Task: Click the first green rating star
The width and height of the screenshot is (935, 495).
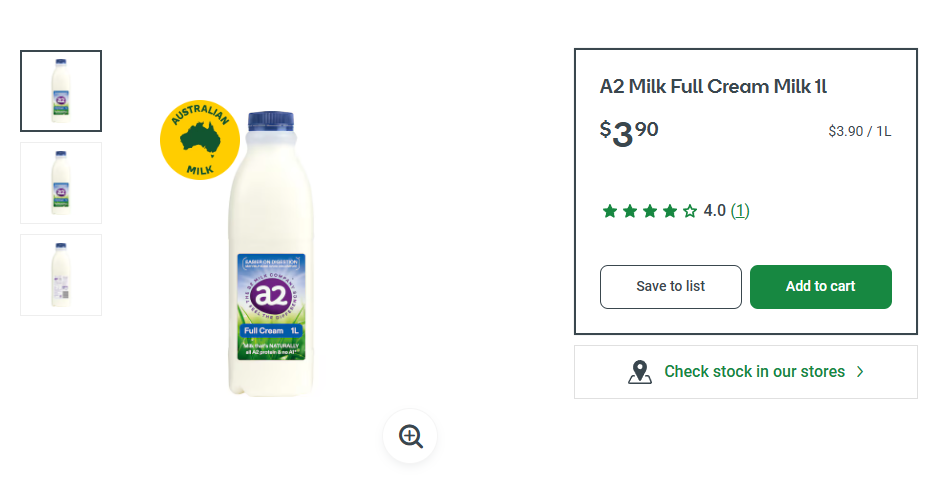Action: tap(610, 211)
